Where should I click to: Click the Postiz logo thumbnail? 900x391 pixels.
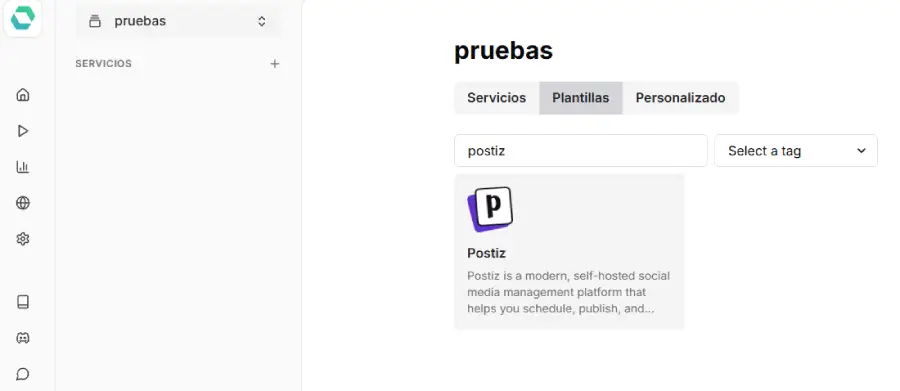490,209
